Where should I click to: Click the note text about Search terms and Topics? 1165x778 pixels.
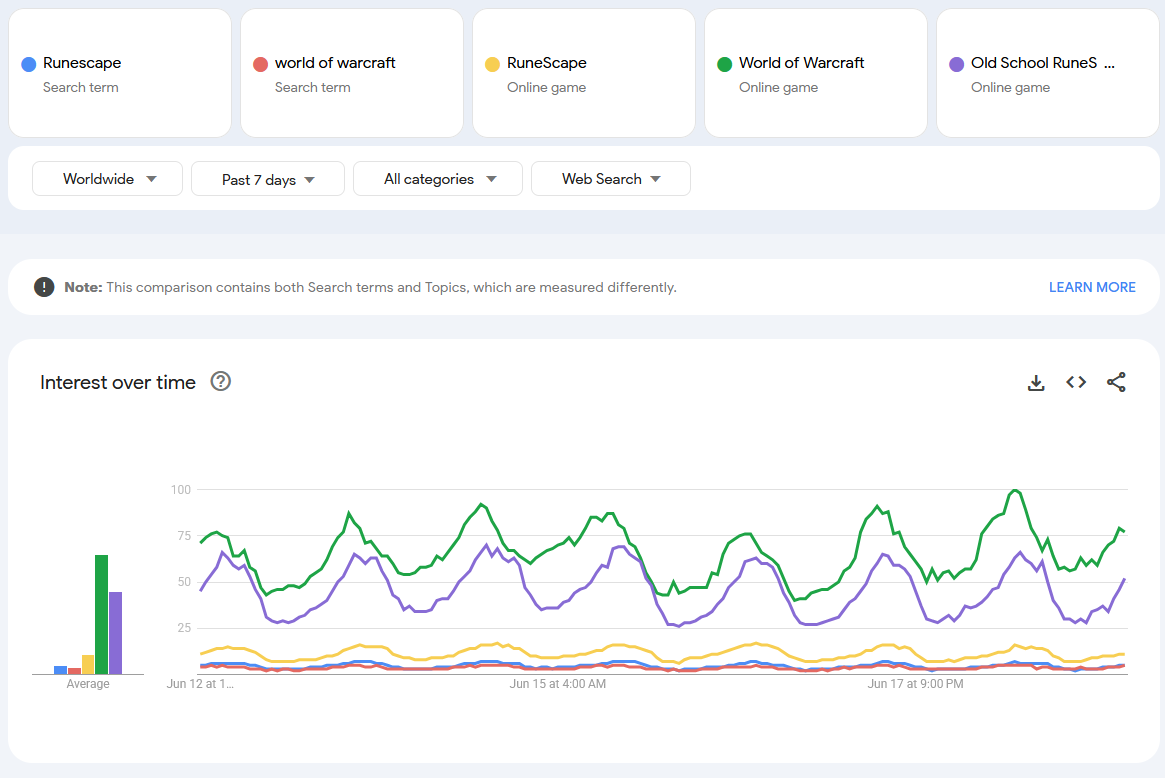370,287
